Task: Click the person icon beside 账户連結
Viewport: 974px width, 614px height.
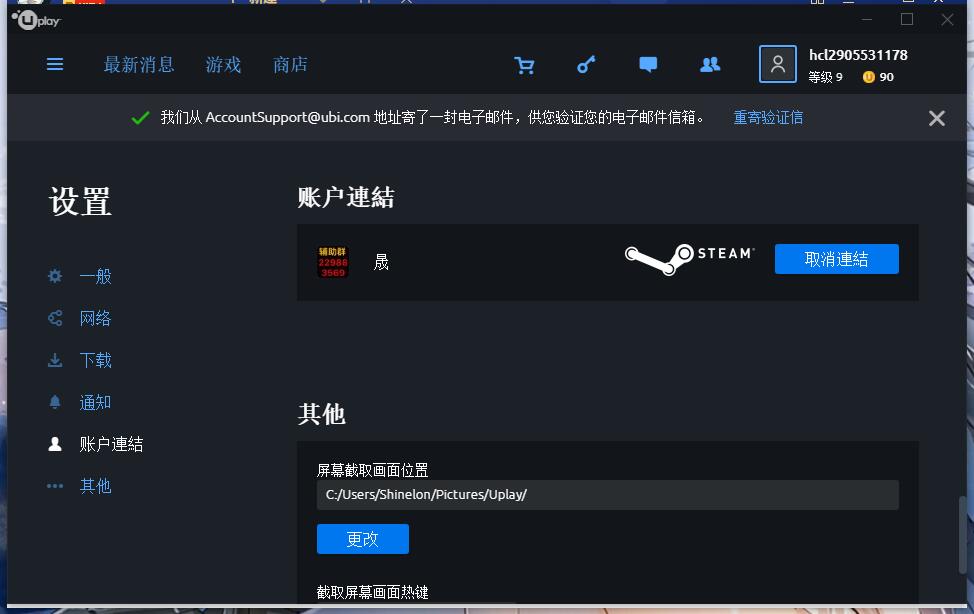Action: 55,444
